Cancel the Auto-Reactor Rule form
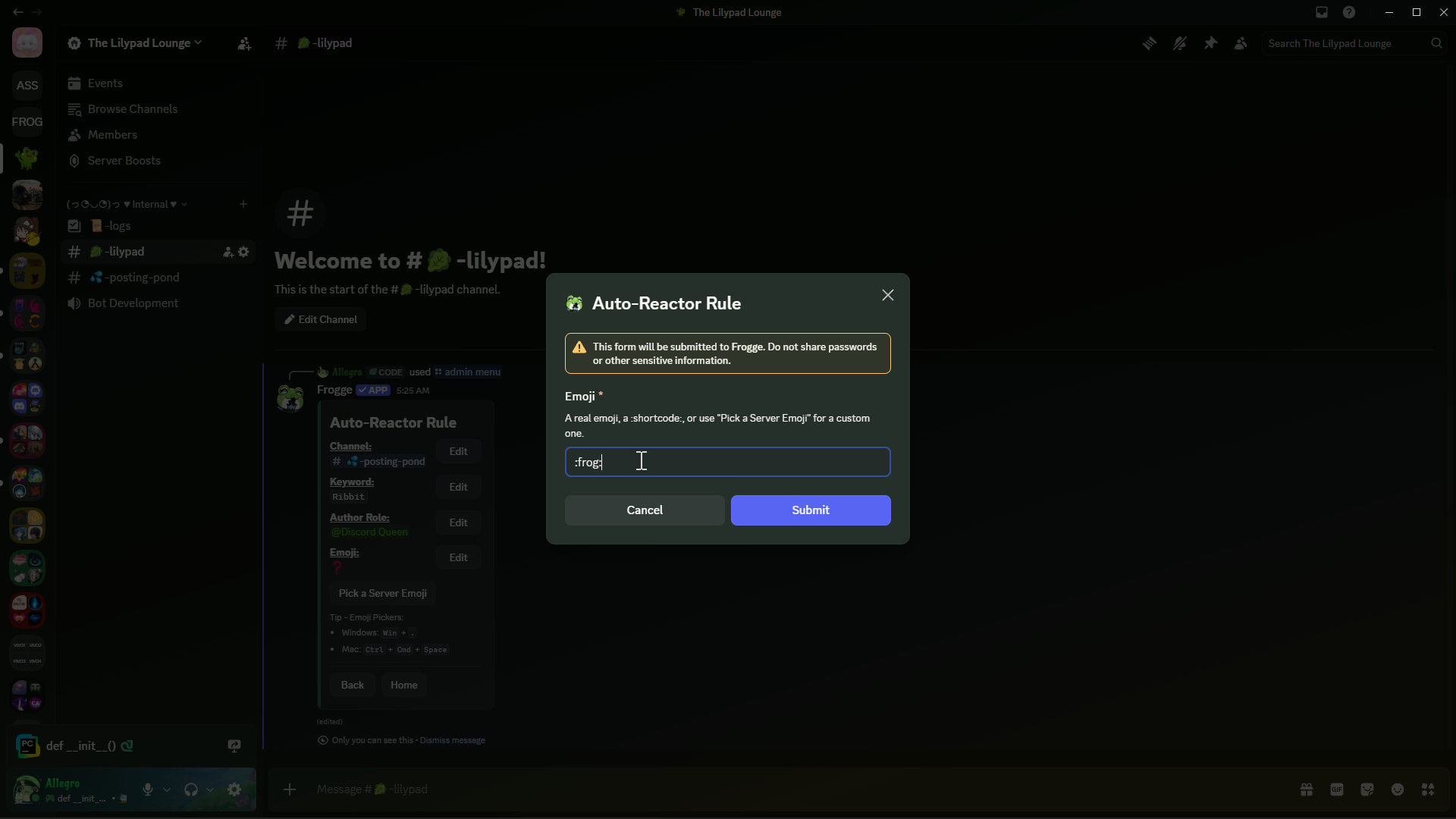Viewport: 1456px width, 819px height. point(645,510)
